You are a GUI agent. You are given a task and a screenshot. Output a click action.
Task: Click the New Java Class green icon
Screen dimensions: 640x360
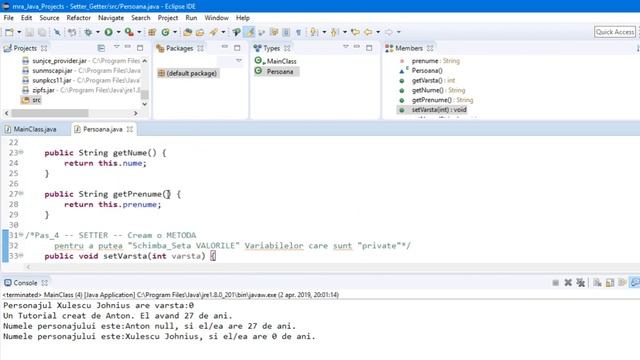pos(165,32)
